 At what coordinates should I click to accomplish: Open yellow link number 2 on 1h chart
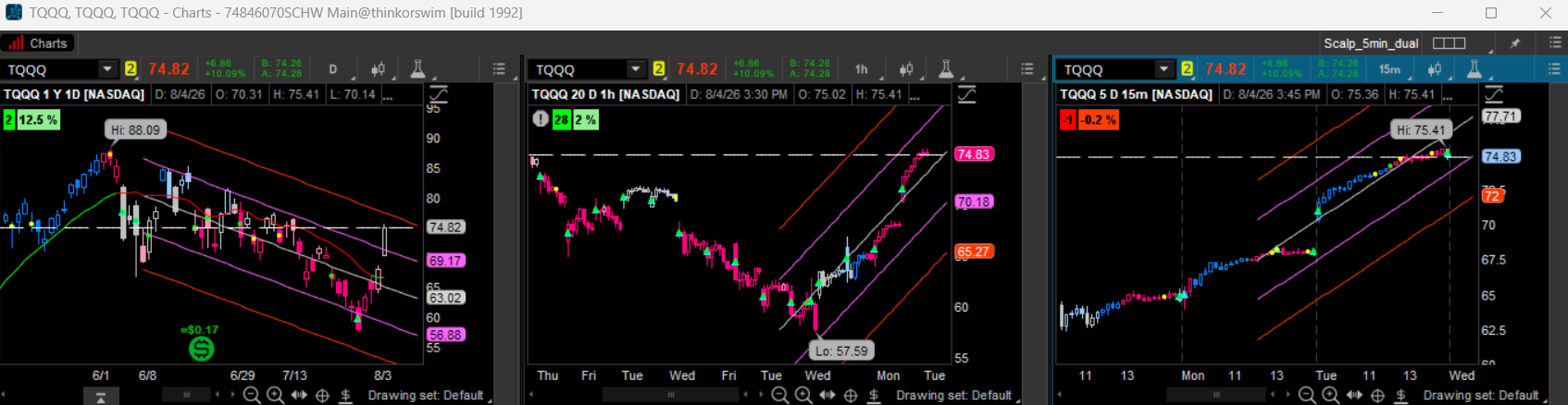point(659,69)
